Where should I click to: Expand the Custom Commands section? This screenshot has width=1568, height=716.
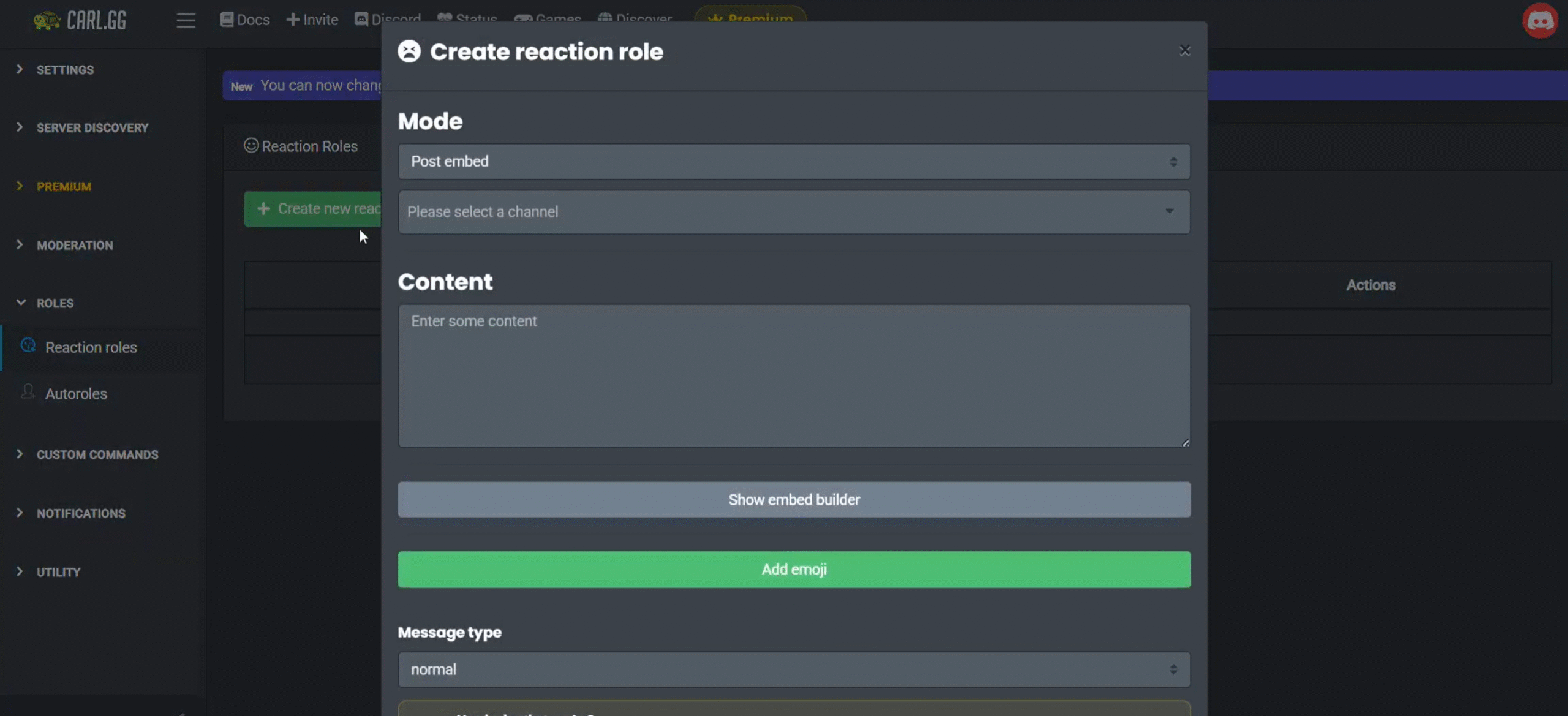(97, 454)
